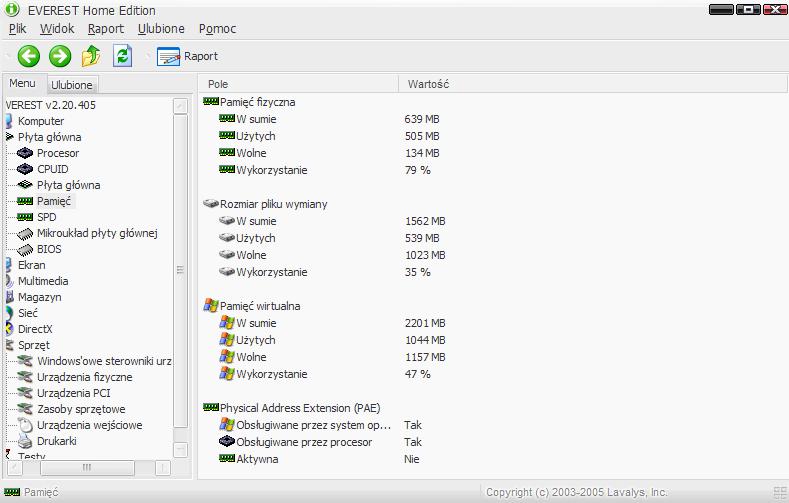789x503 pixels.
Task: Click the Urządzenia fizyczne icon
Action: pyautogui.click(x=25, y=377)
